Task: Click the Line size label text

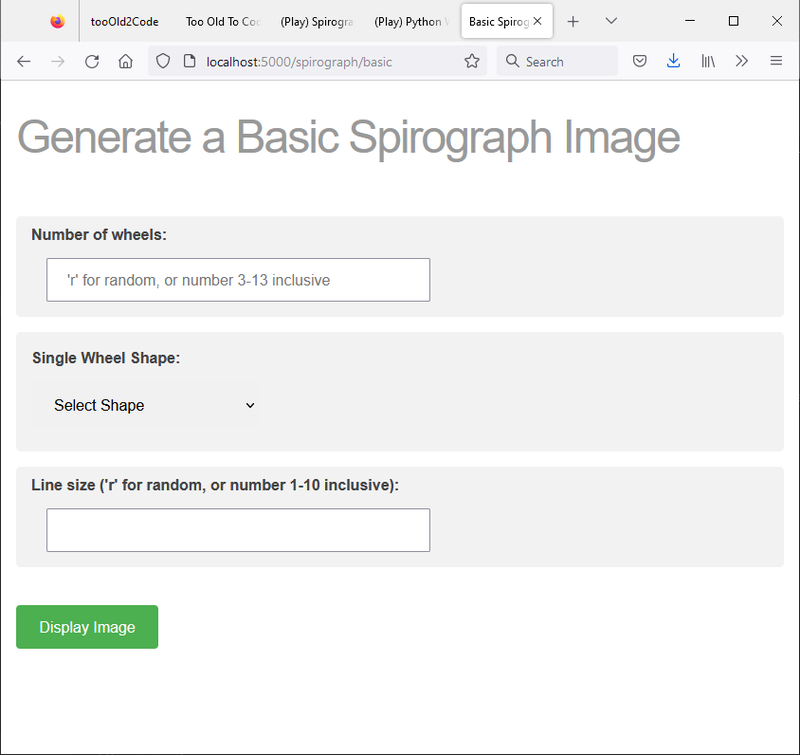Action: pos(215,485)
